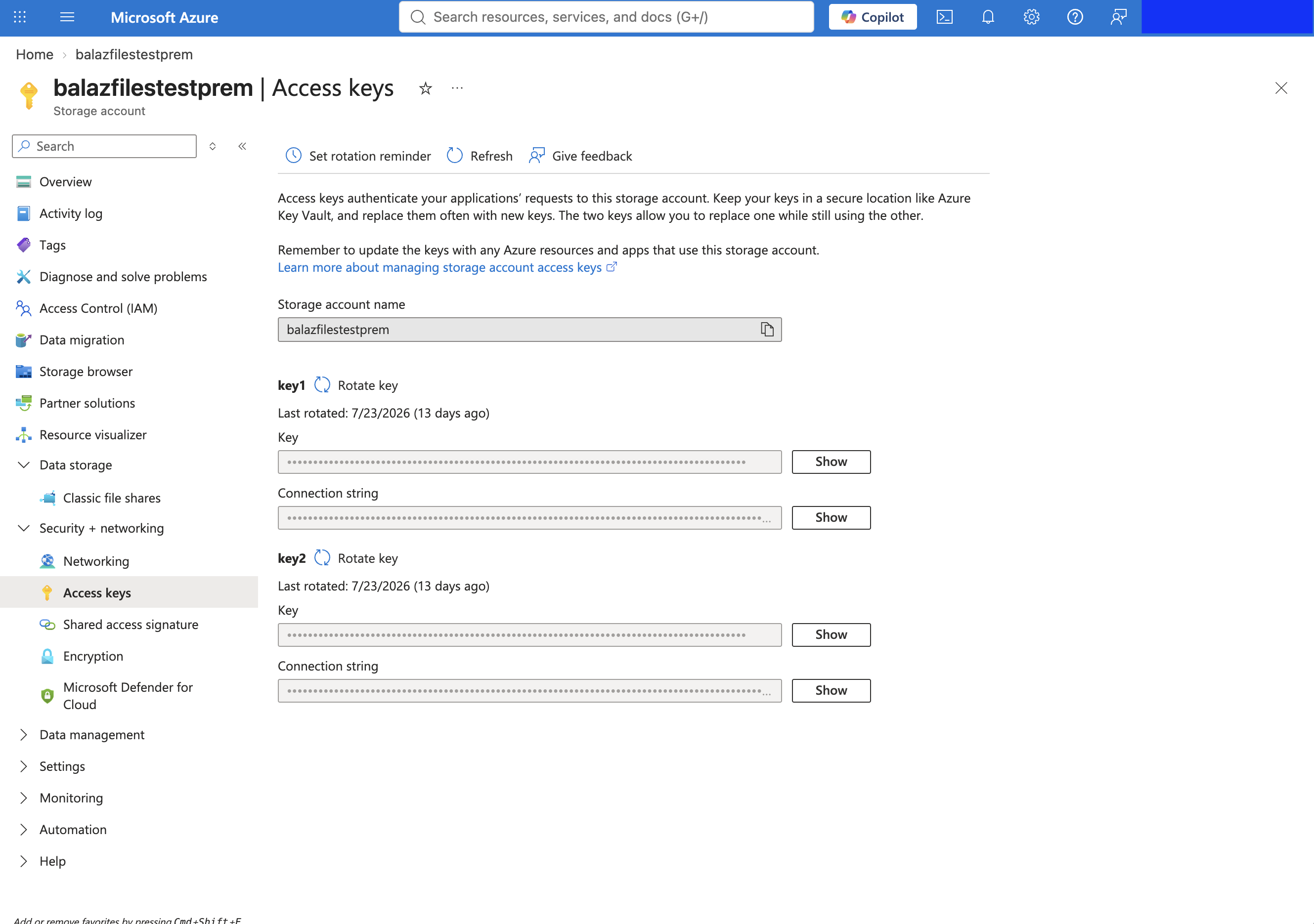The height and width of the screenshot is (924, 1314).
Task: Click the top bar feedback icon
Action: 1118,17
